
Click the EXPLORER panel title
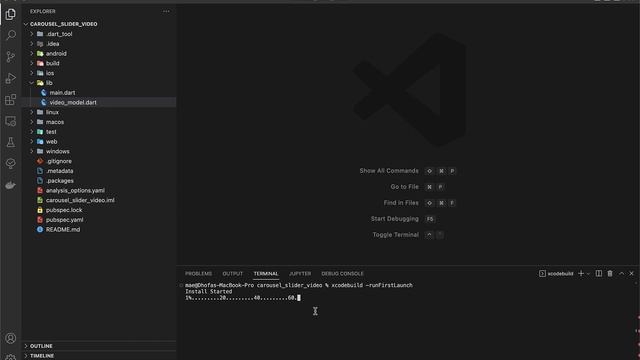point(42,11)
